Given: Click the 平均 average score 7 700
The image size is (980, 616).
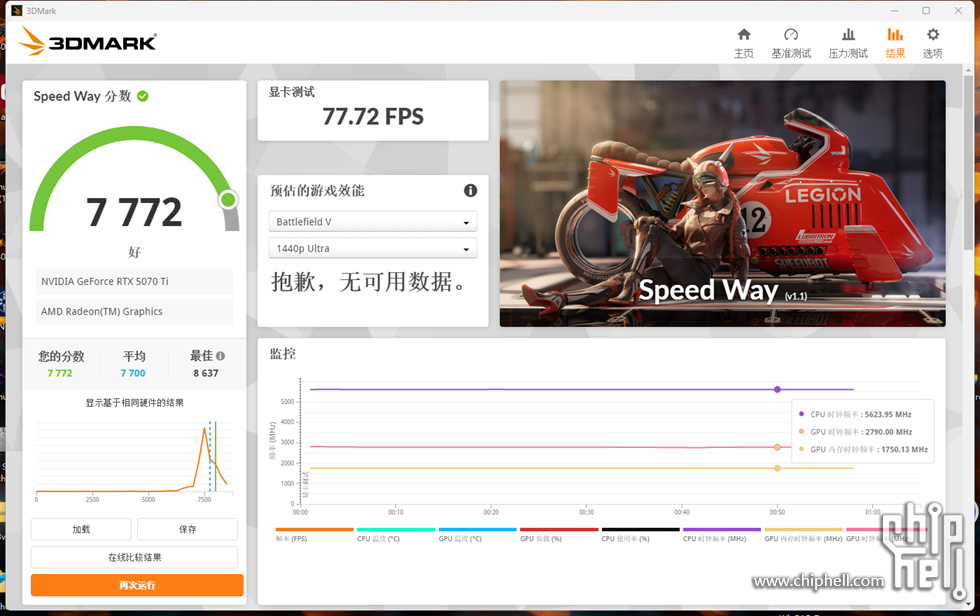Looking at the screenshot, I should [133, 373].
